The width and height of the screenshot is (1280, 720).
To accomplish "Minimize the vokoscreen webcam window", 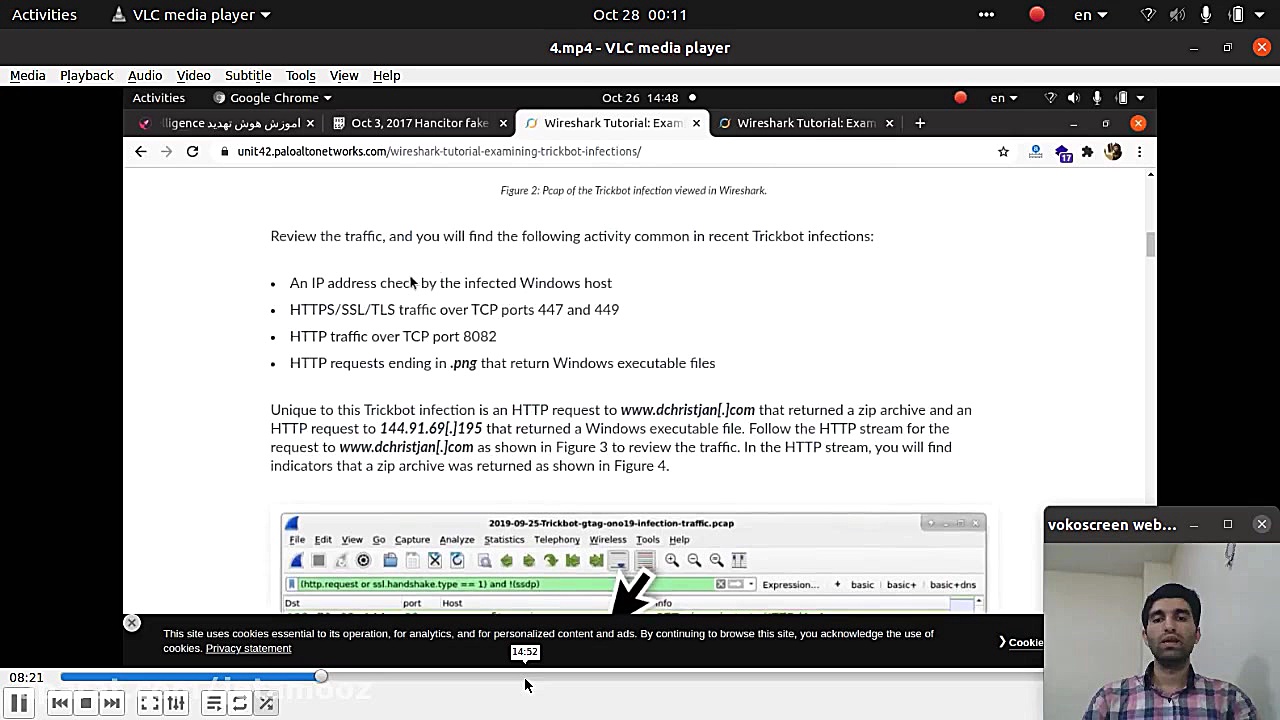I will [1194, 524].
